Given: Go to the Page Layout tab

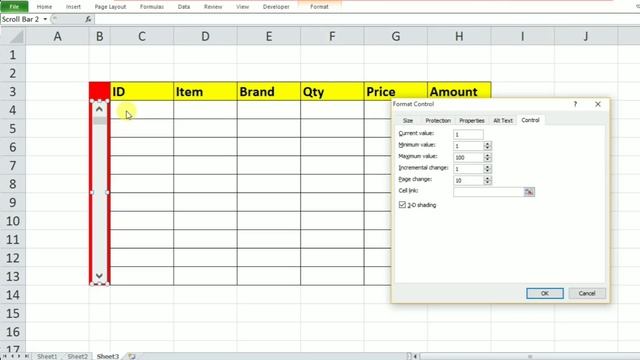Looking at the screenshot, I should point(110,7).
